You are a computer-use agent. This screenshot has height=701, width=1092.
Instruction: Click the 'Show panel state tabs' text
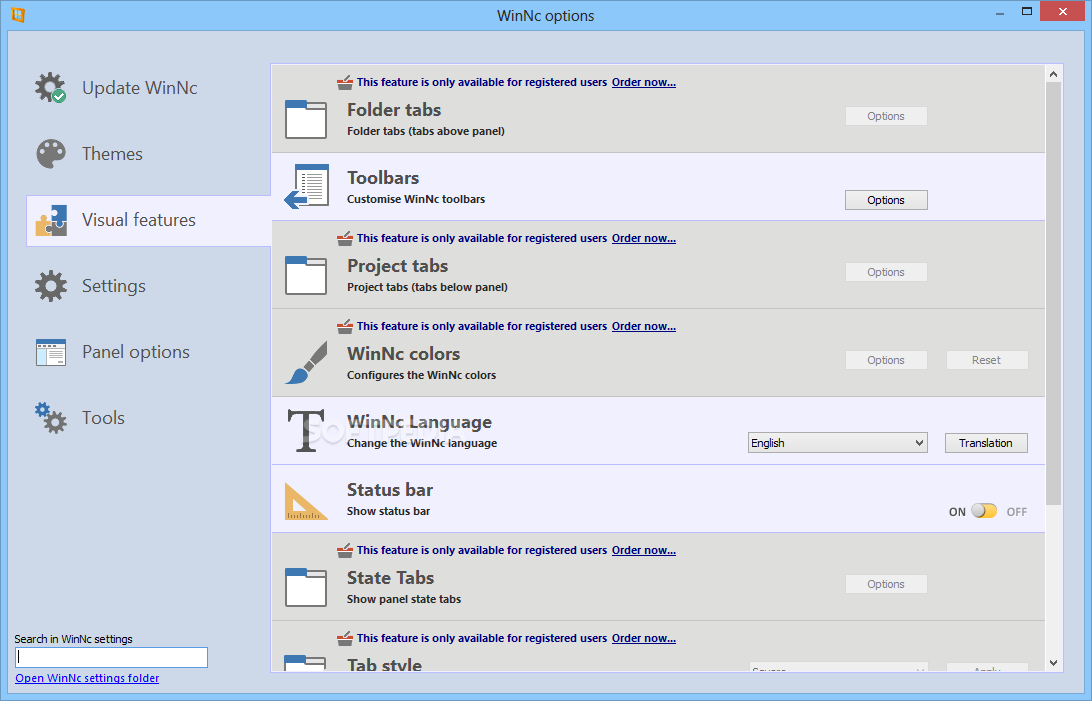pos(404,599)
